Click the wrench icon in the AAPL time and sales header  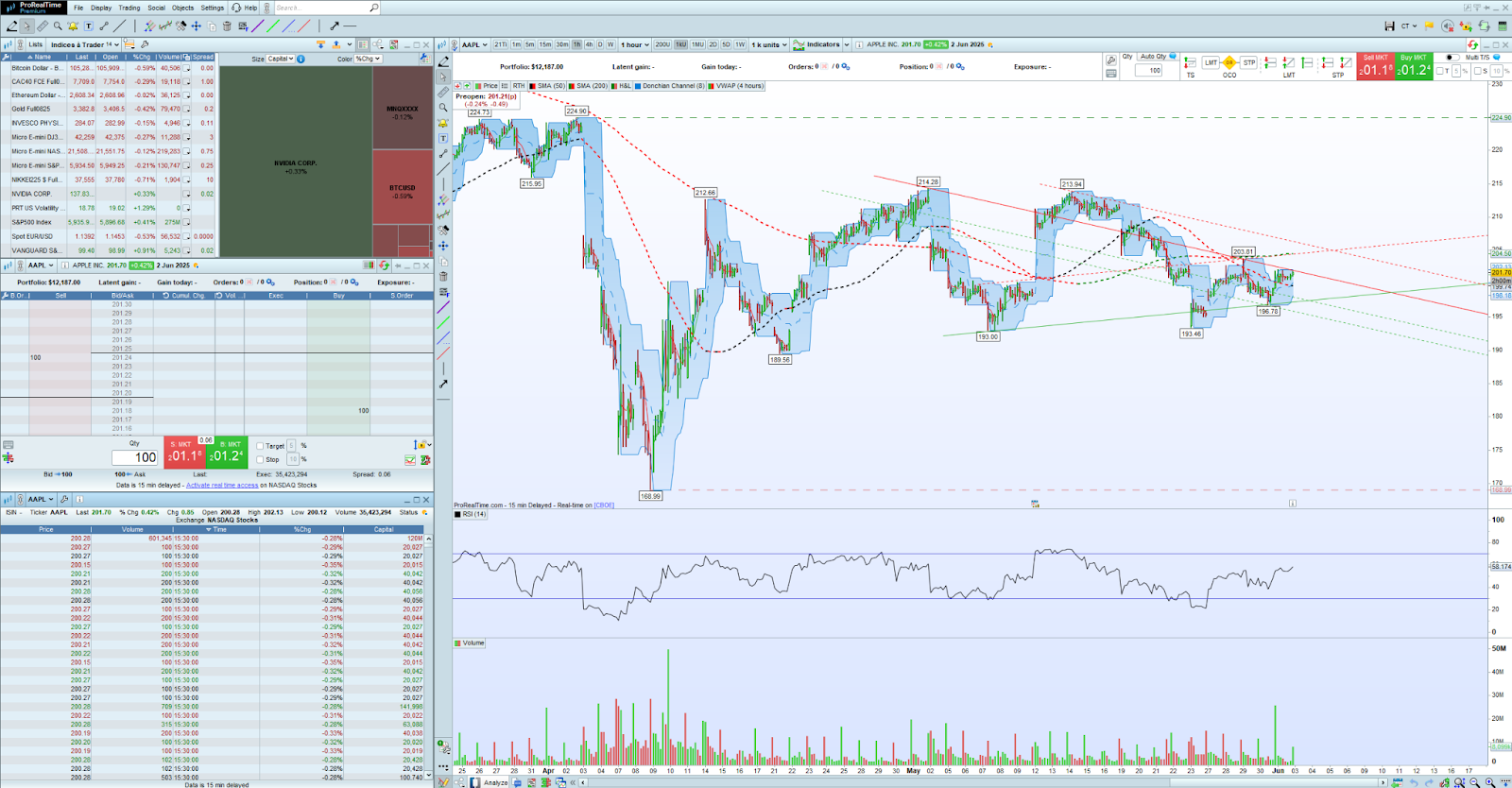(x=65, y=499)
